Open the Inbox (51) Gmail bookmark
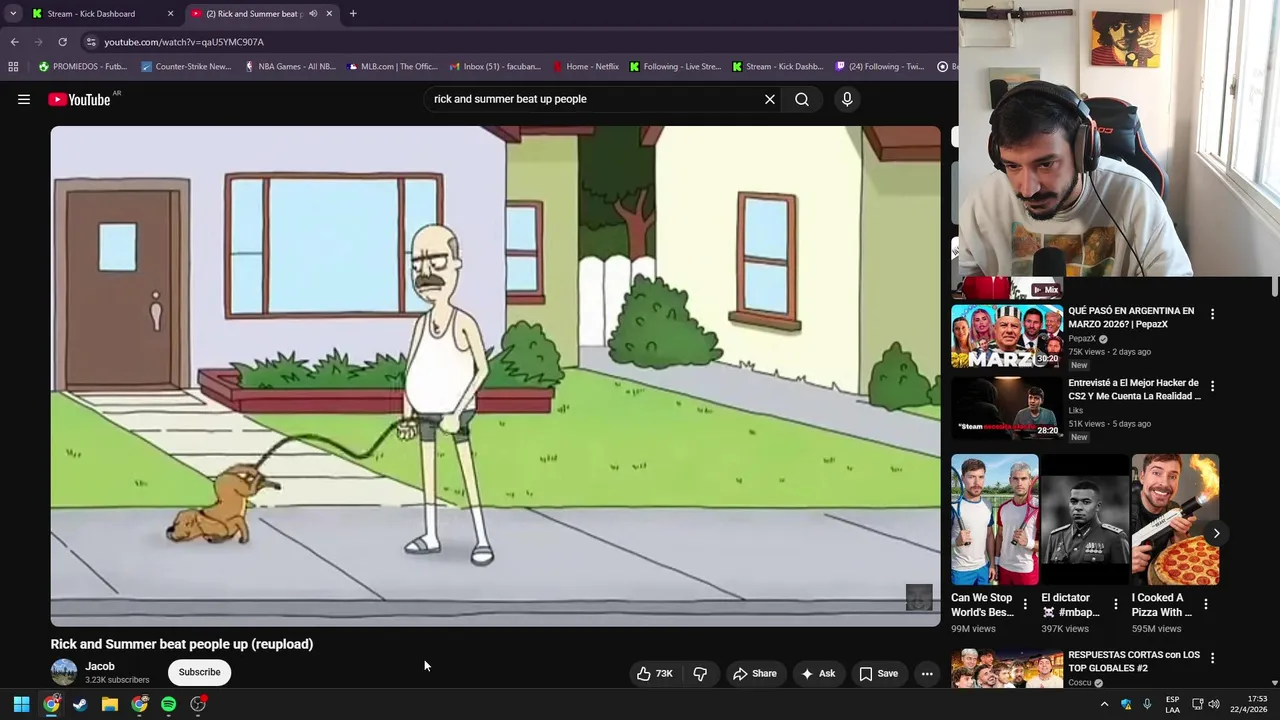The image size is (1280, 720). tap(495, 67)
